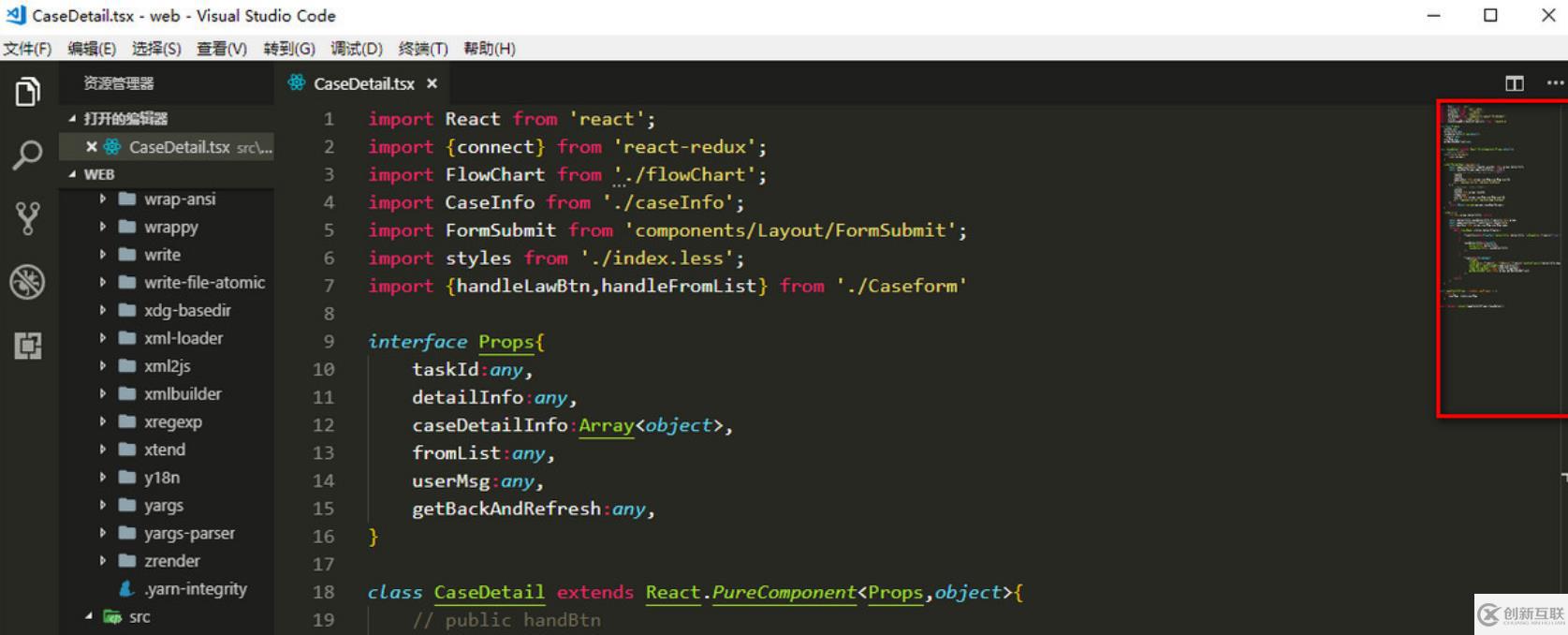Select the xtend folder in tree
This screenshot has height=635, width=1568.
[x=167, y=450]
